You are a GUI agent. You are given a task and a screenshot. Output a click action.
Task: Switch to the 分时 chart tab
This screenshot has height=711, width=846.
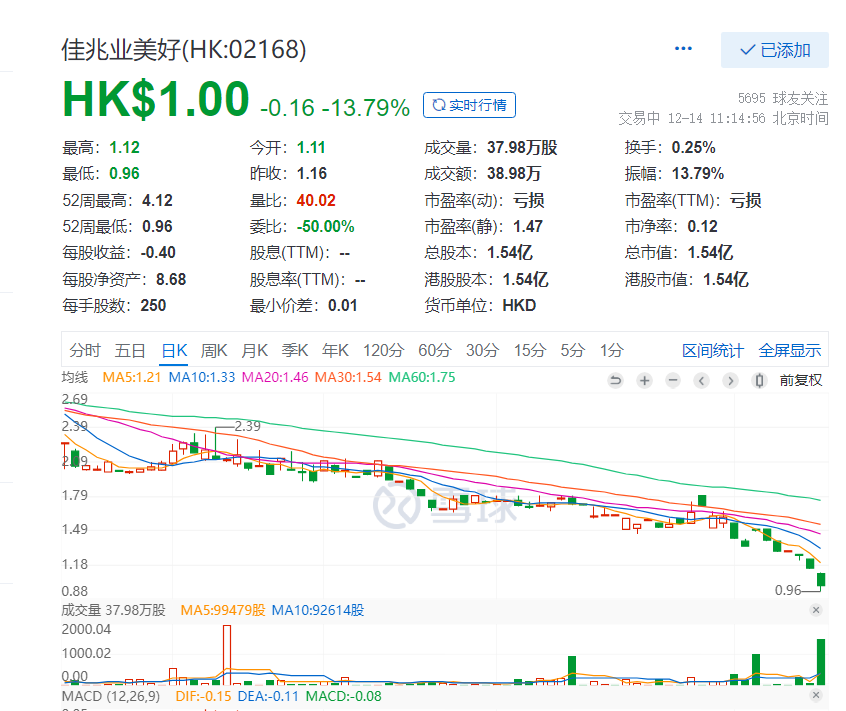[x=85, y=350]
